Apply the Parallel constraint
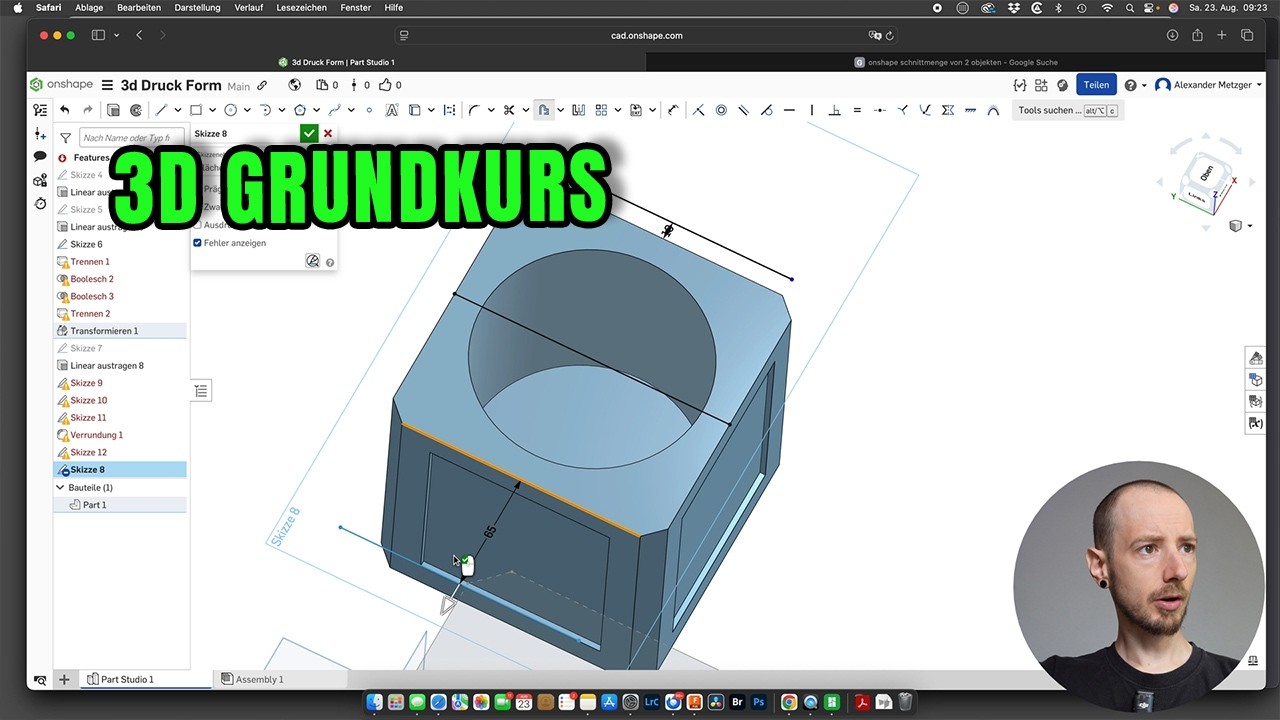The image size is (1280, 720). pos(743,110)
